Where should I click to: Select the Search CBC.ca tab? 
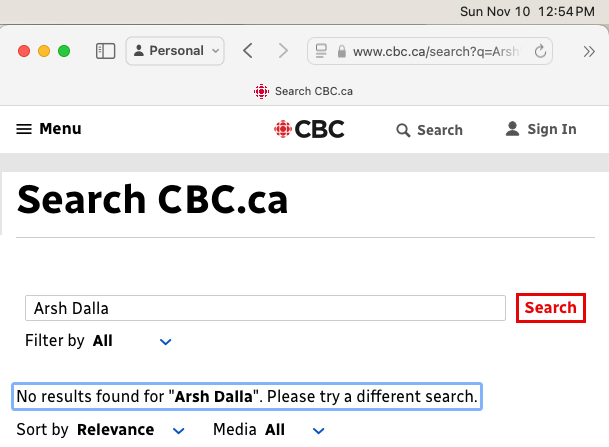(x=304, y=91)
